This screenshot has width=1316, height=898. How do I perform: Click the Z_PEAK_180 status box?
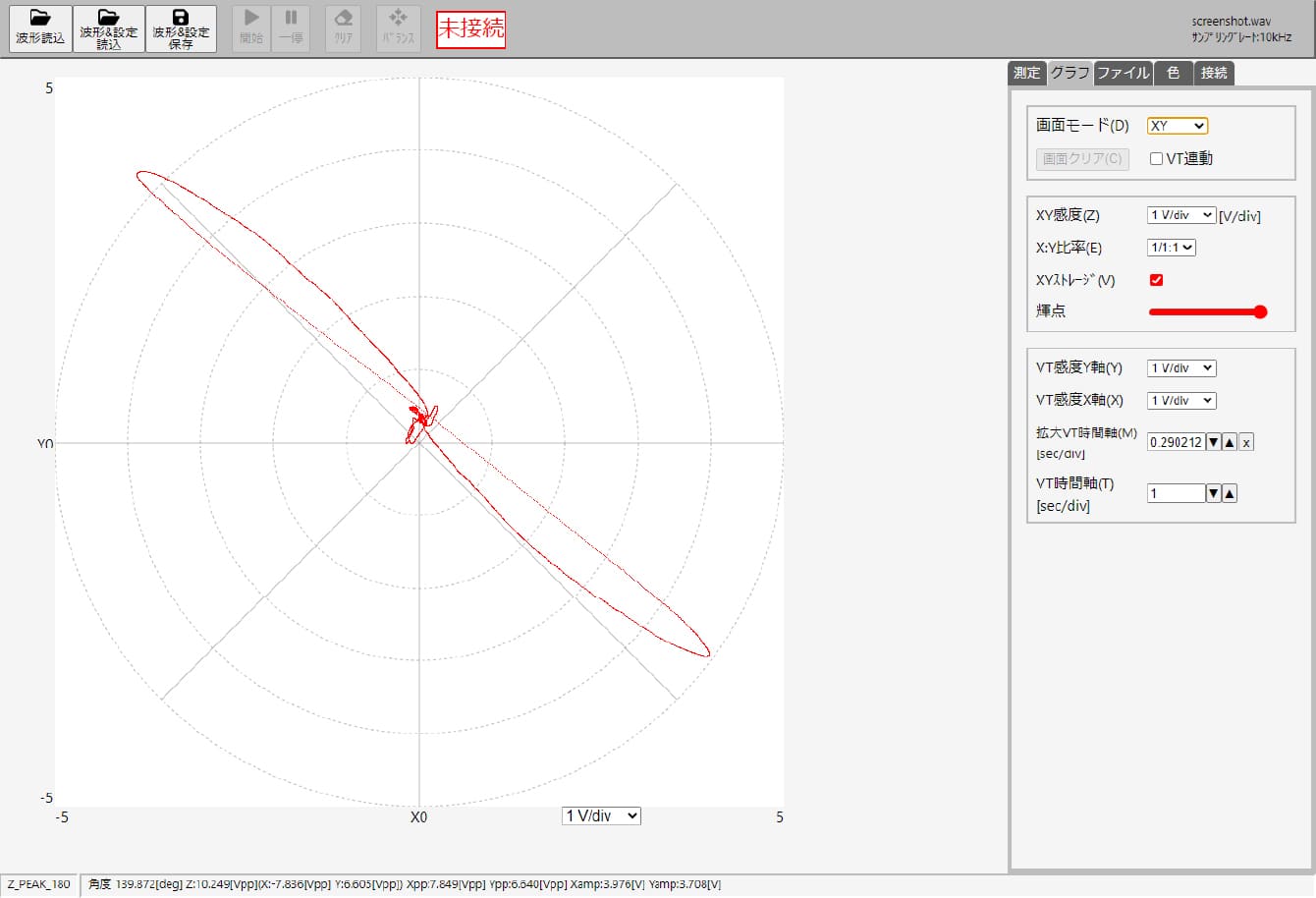[x=39, y=884]
